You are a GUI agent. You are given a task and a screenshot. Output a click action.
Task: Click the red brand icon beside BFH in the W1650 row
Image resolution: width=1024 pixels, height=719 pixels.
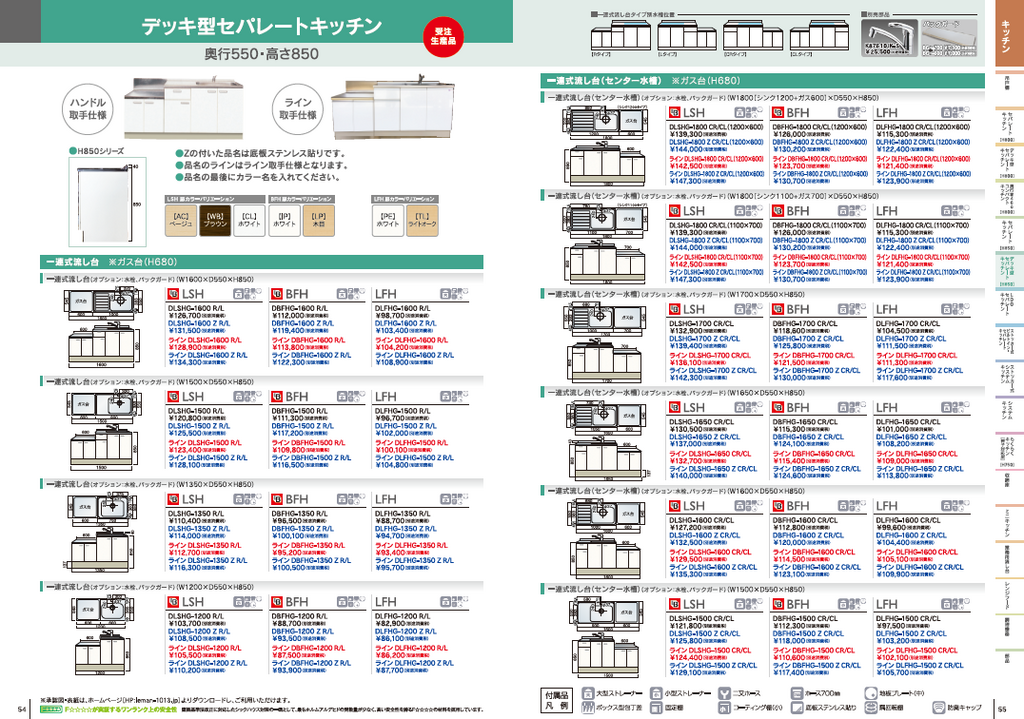point(778,408)
